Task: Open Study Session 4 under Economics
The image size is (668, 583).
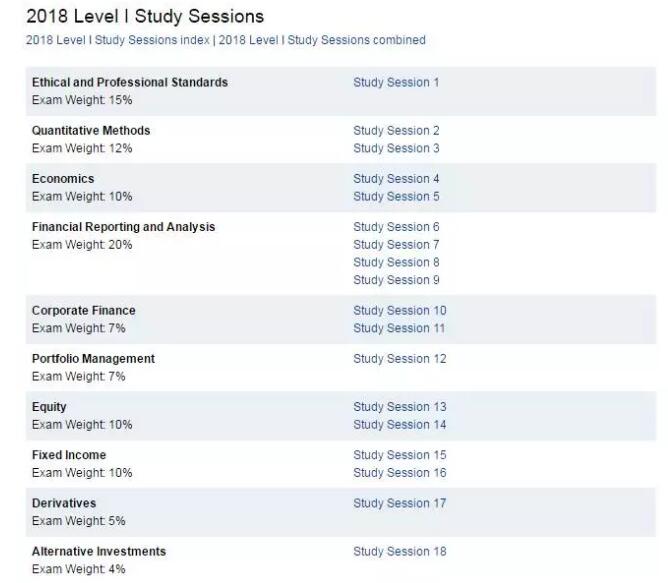Action: tap(396, 179)
